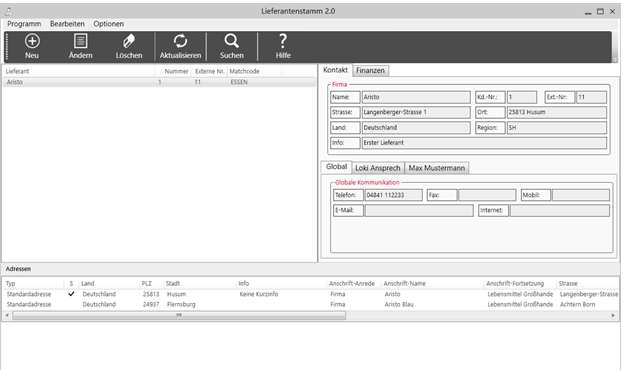The height and width of the screenshot is (370, 621).
Task: Open the Loki Ansprech tab
Action: pos(378,168)
